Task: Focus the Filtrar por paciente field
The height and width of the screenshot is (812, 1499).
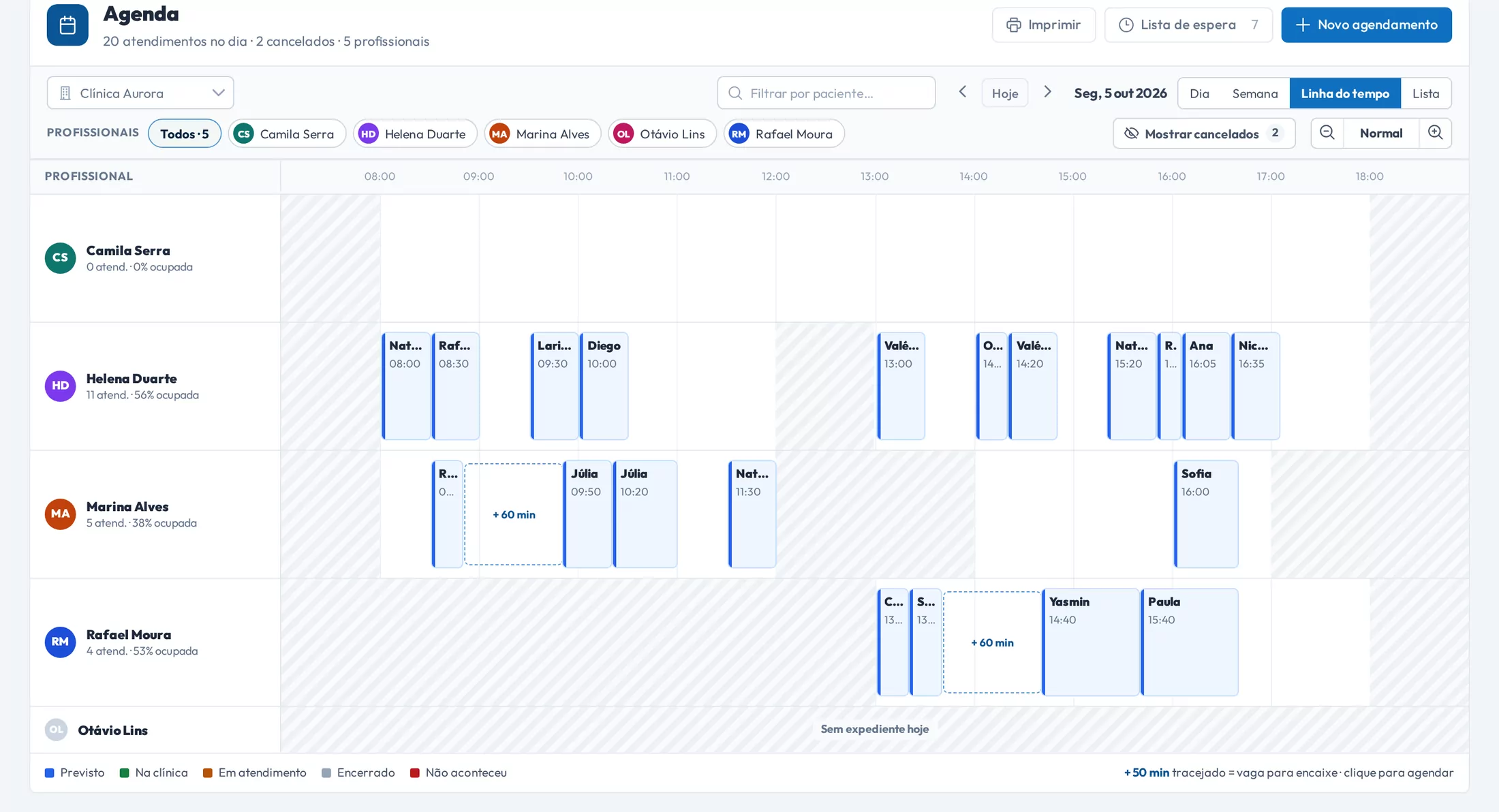Action: point(826,93)
